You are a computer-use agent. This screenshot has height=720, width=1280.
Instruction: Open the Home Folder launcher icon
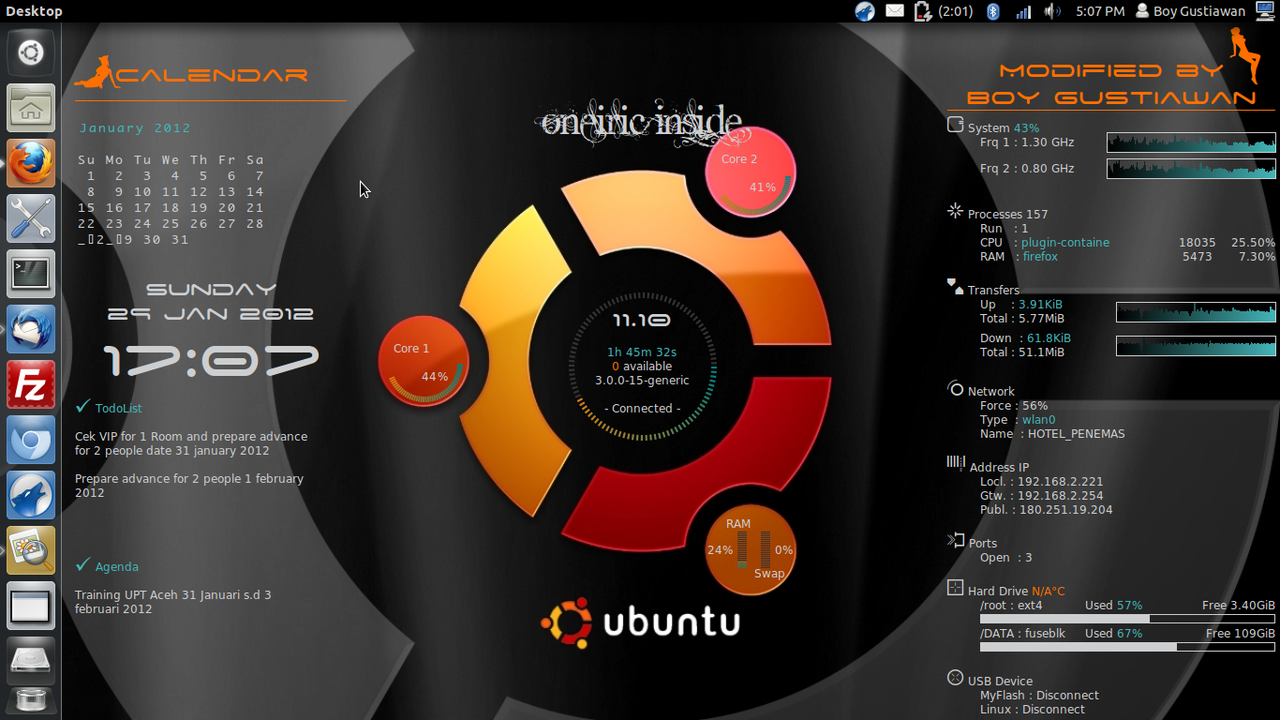(31, 108)
